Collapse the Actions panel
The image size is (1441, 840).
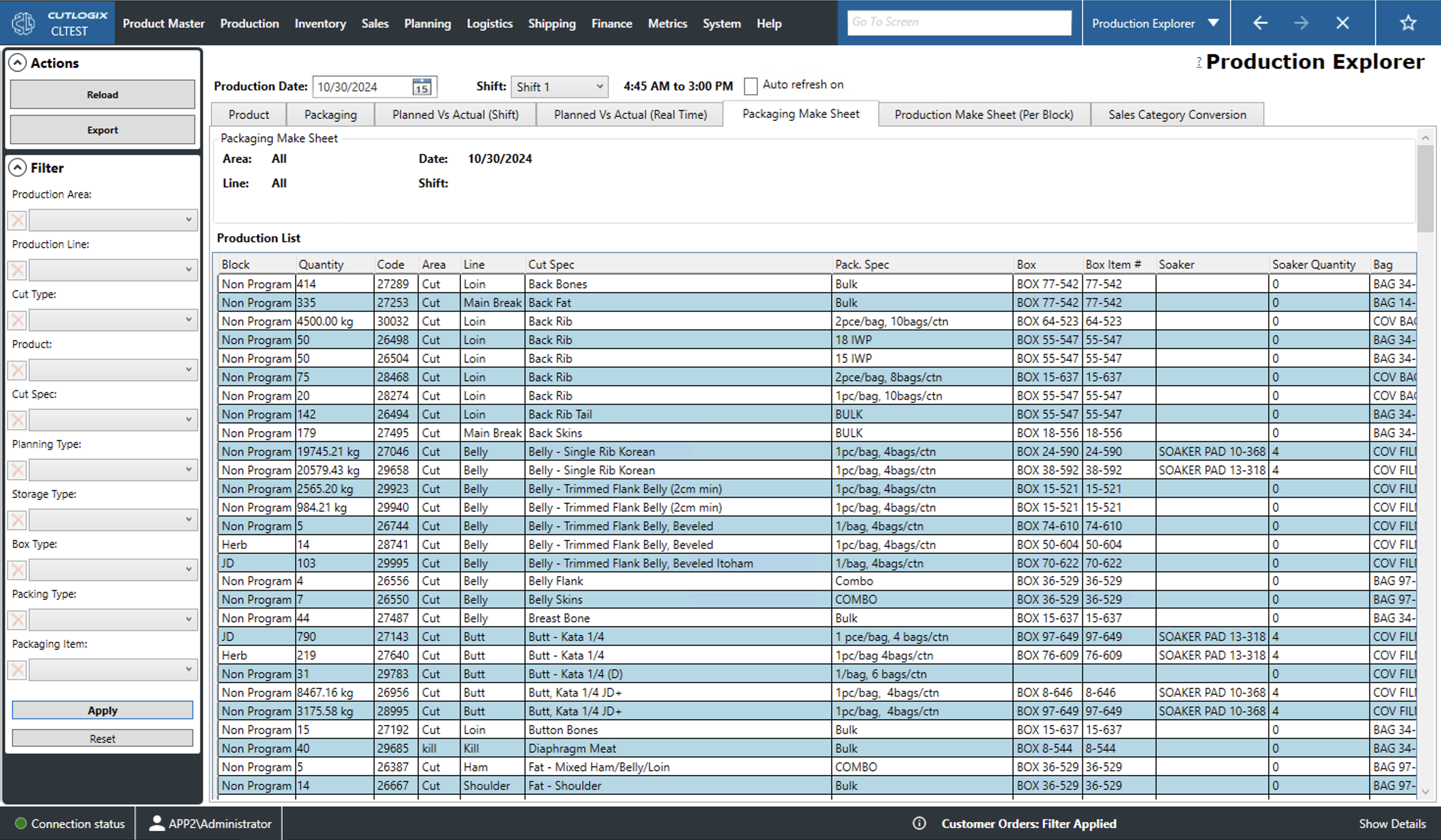18,63
